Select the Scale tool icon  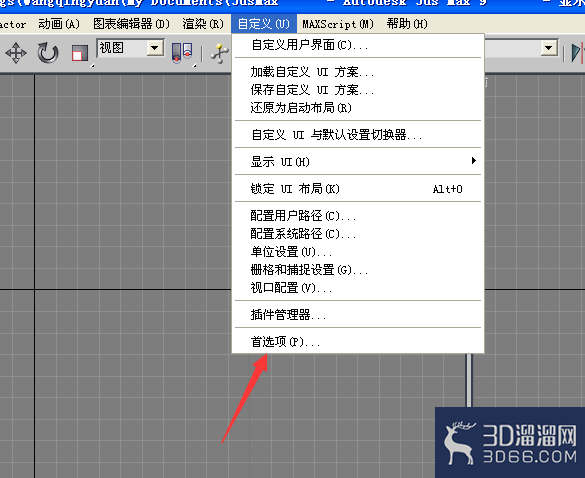click(80, 53)
